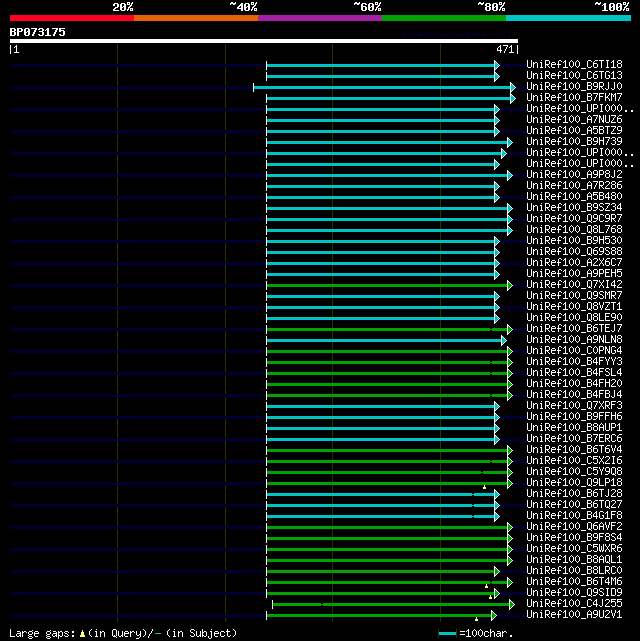
Task: Click the orange ~40% legend color segment
Action: [x=196, y=18]
